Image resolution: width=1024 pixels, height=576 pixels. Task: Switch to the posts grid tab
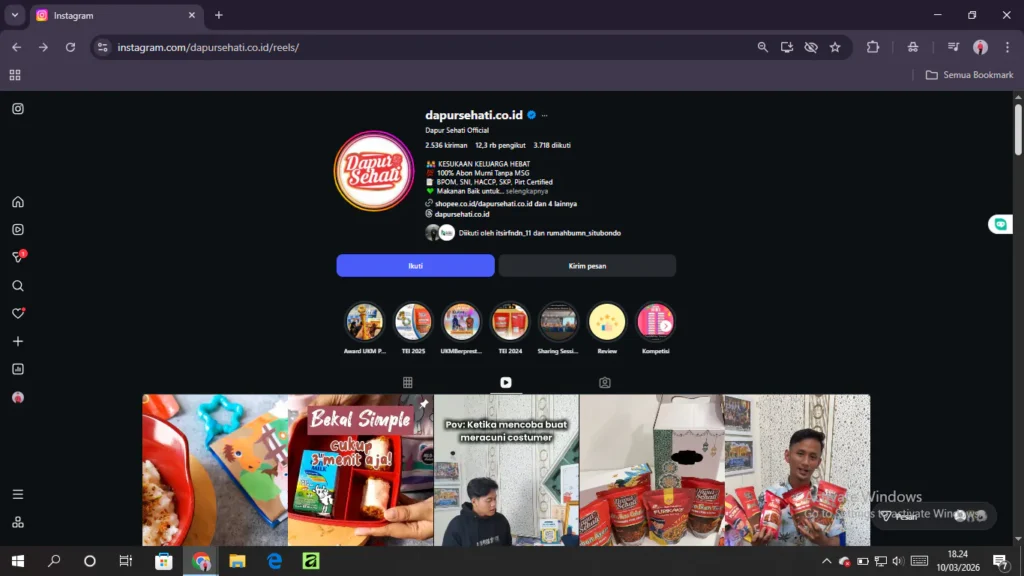point(408,382)
